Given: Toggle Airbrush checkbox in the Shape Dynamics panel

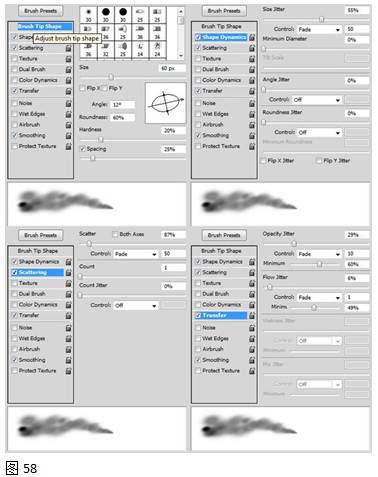Looking at the screenshot, I should click(198, 125).
